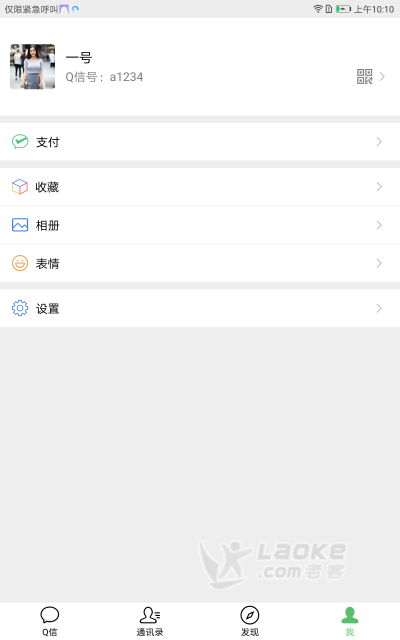This screenshot has height=640, width=400.
Task: Open profile avatar photo
Action: click(x=33, y=67)
